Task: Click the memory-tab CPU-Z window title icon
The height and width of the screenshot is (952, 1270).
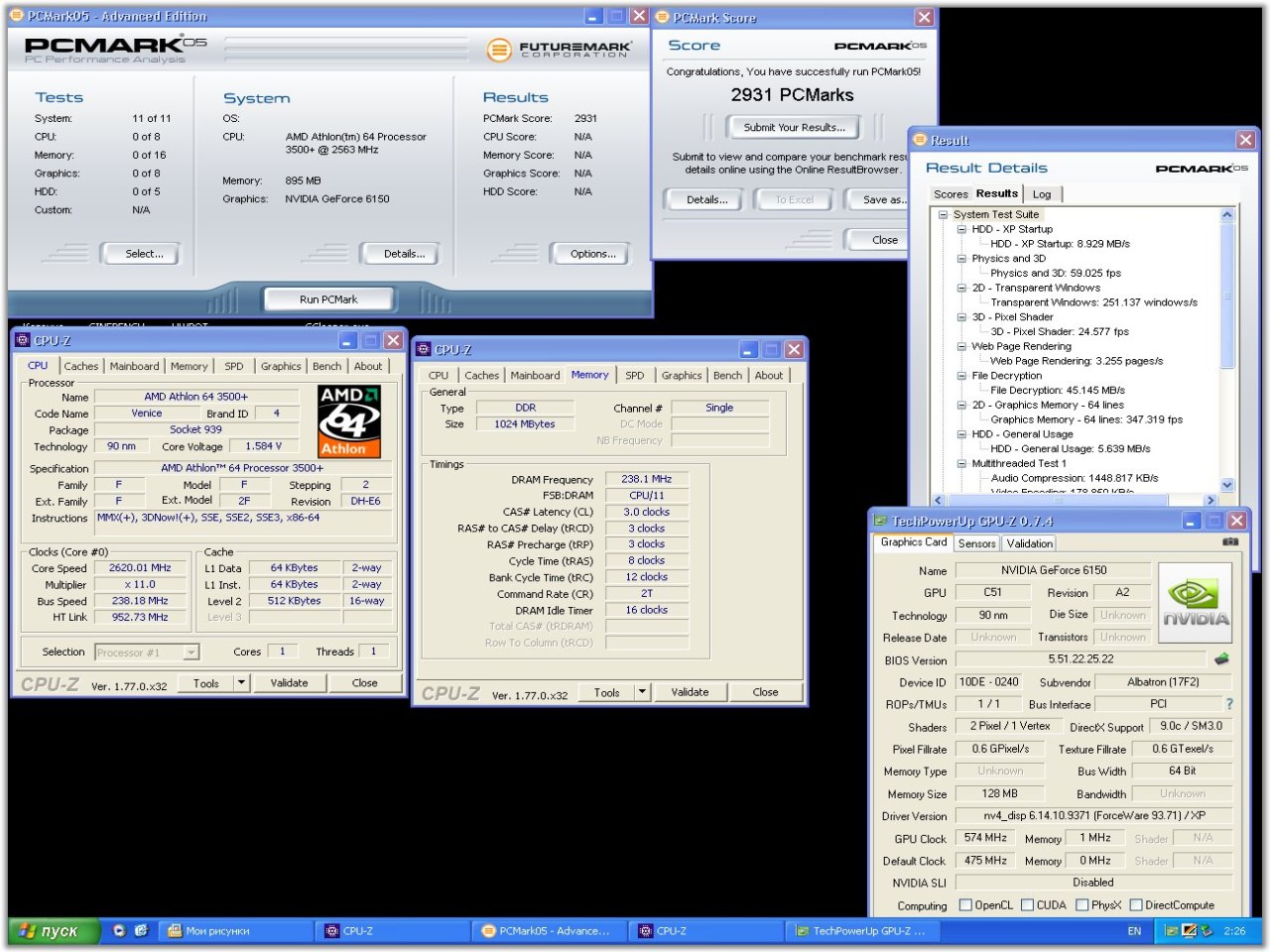Action: click(x=424, y=349)
